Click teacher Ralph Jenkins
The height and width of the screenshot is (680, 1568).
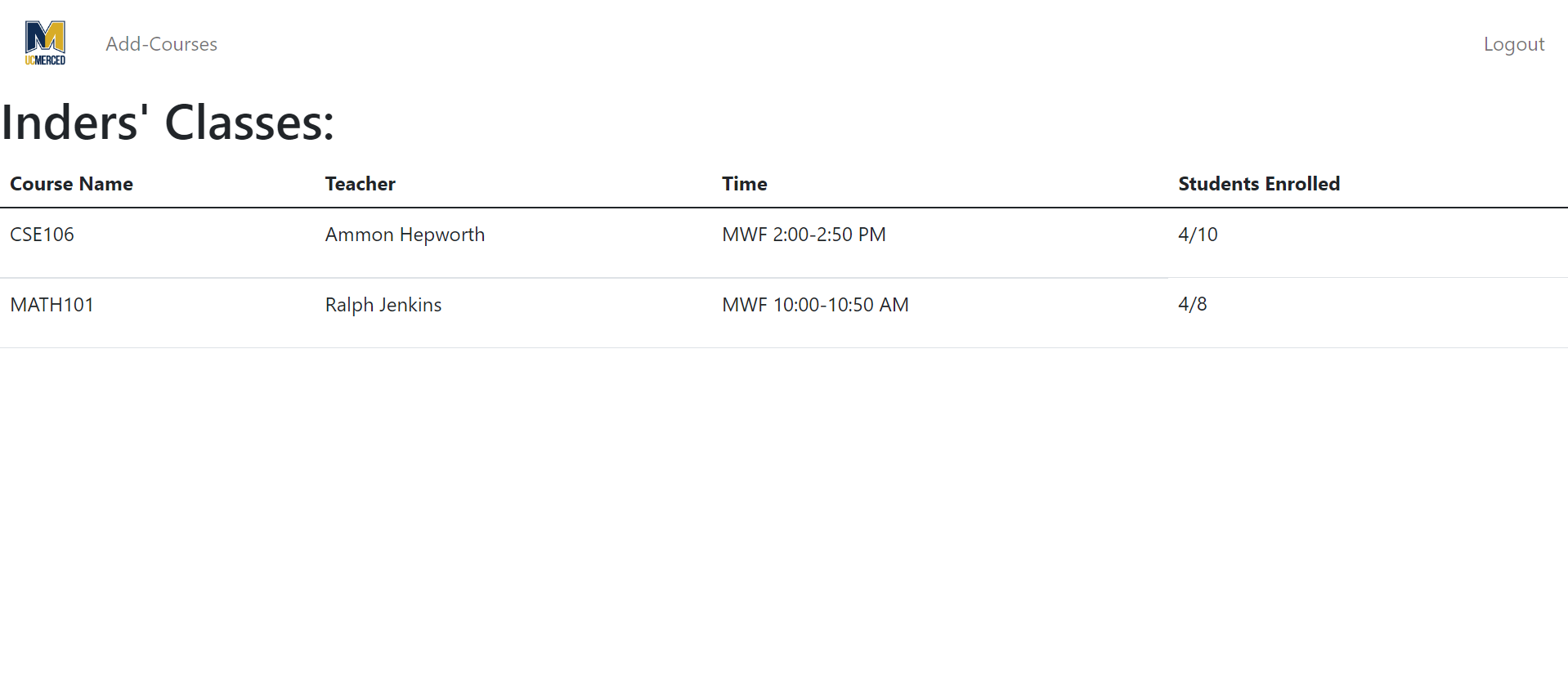tap(383, 305)
